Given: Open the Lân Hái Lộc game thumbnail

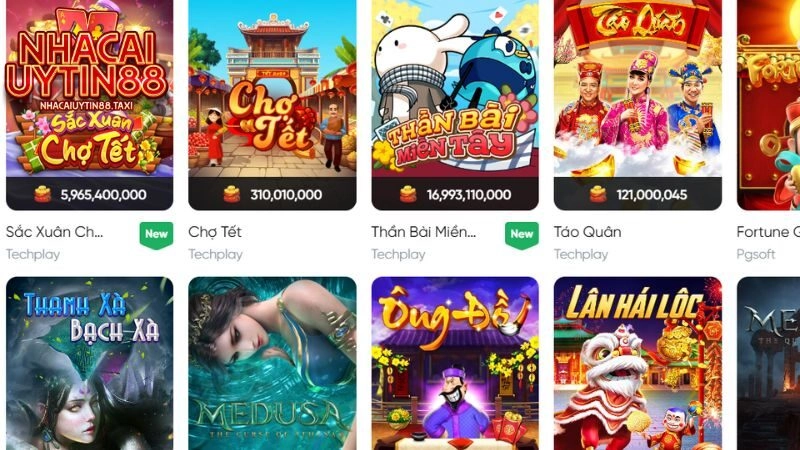Looking at the screenshot, I should pyautogui.click(x=638, y=363).
